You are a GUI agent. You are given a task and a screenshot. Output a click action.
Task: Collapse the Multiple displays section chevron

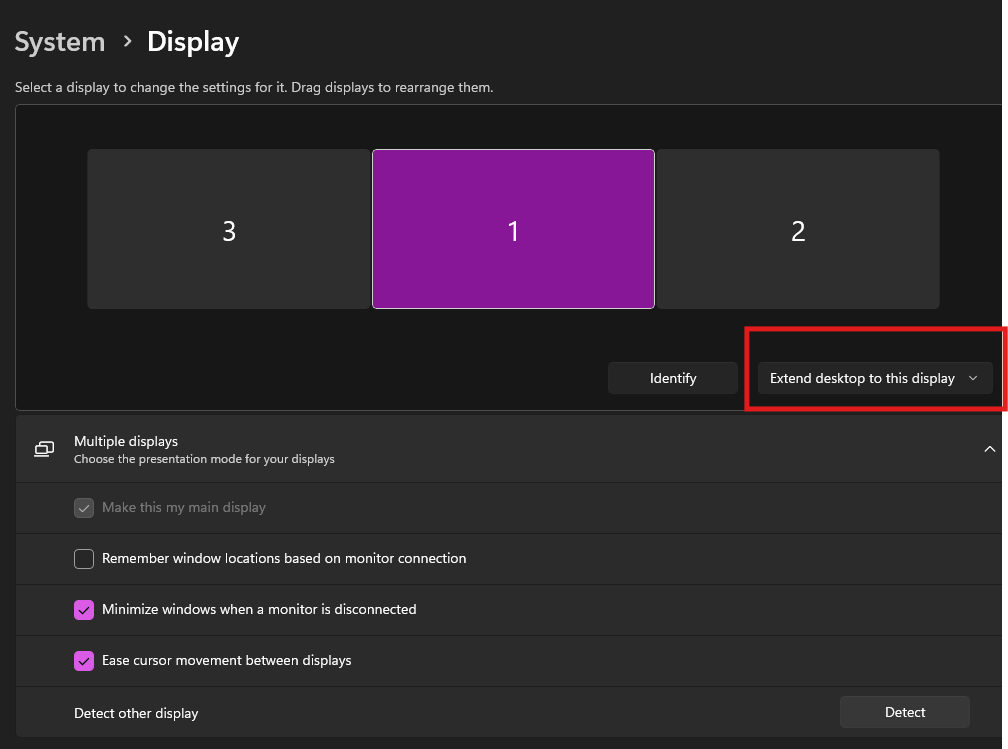point(989,449)
